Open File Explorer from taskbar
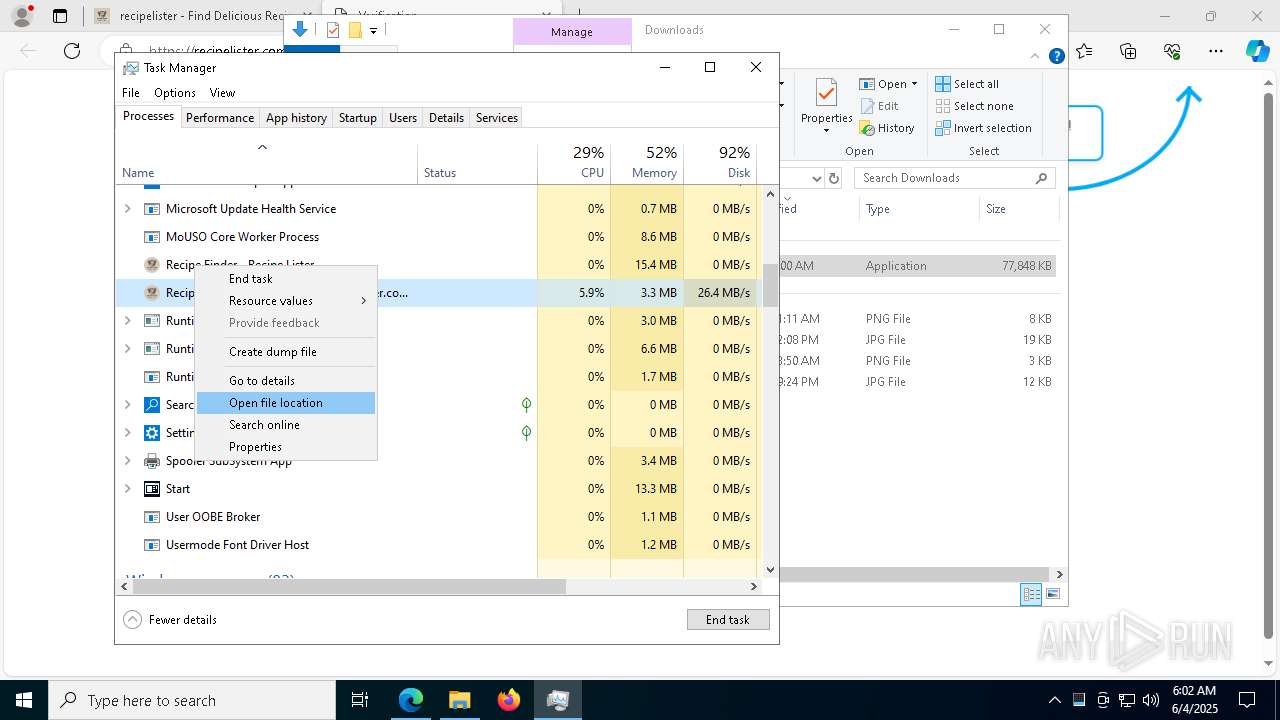The height and width of the screenshot is (720, 1280). pos(459,700)
